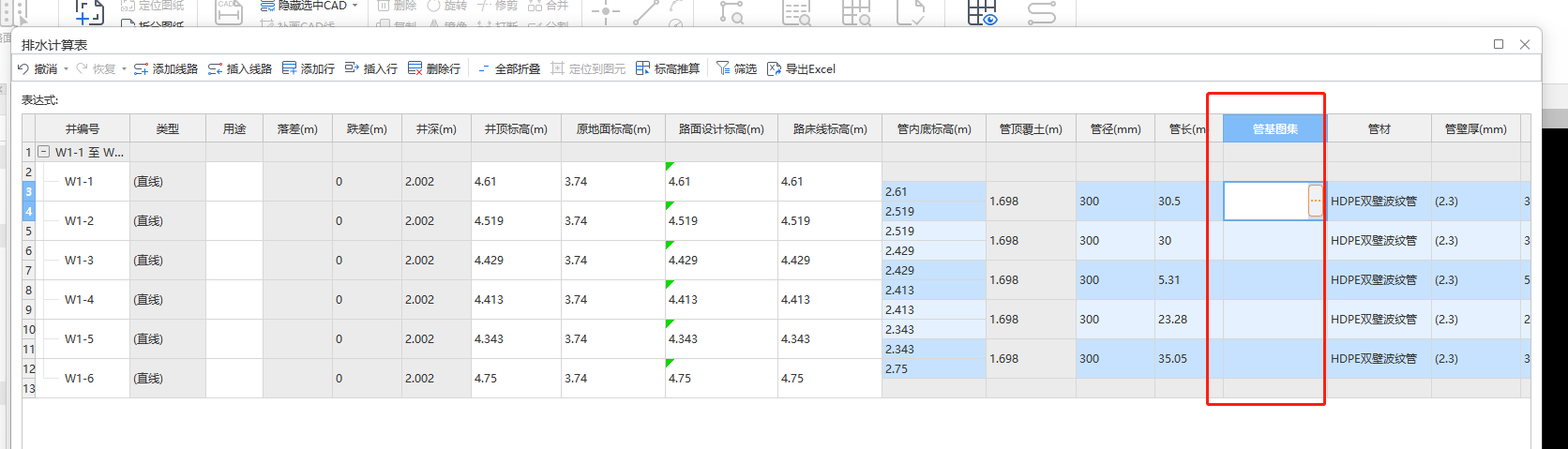Click the W1-4 well number cell

point(83,299)
